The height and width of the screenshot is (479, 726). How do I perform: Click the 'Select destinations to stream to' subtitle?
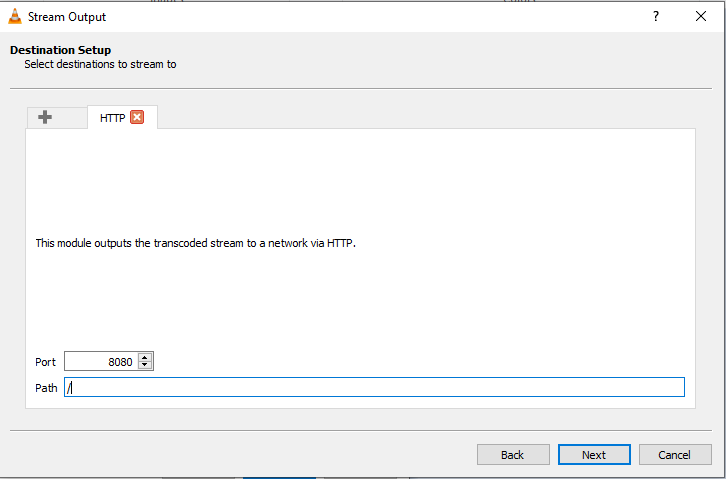click(x=101, y=64)
